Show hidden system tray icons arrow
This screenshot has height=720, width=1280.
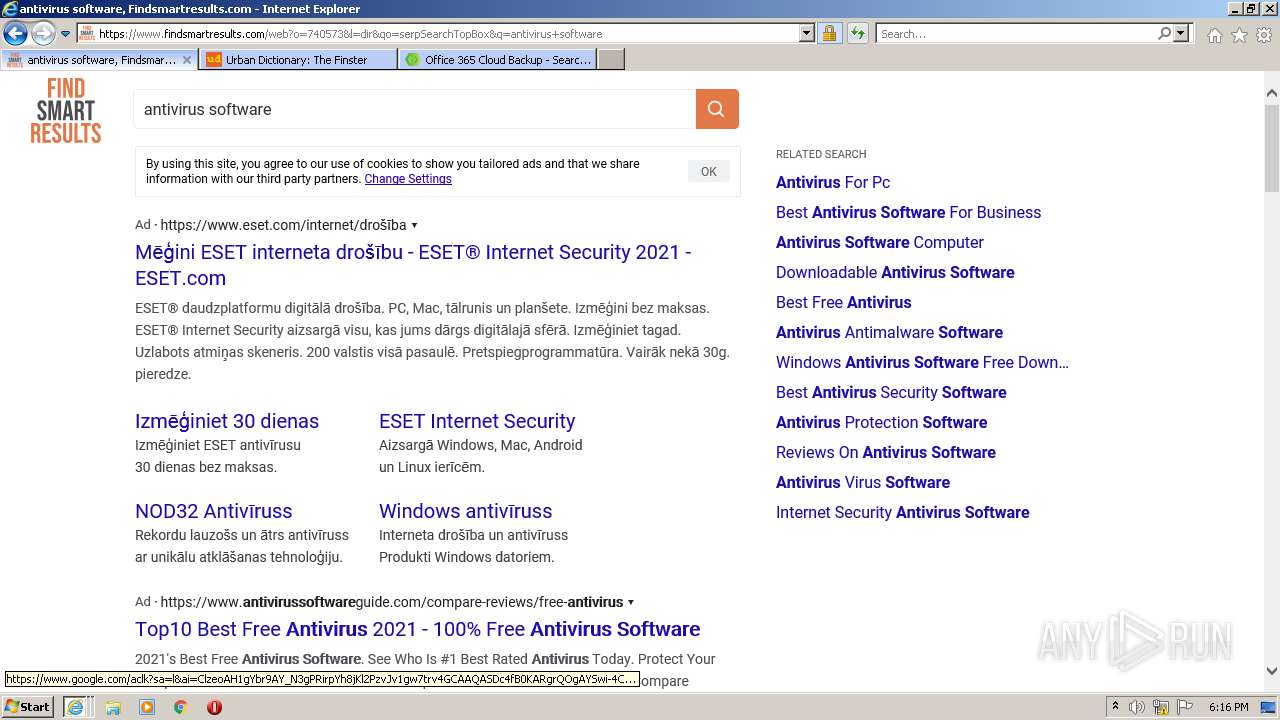pos(1116,707)
